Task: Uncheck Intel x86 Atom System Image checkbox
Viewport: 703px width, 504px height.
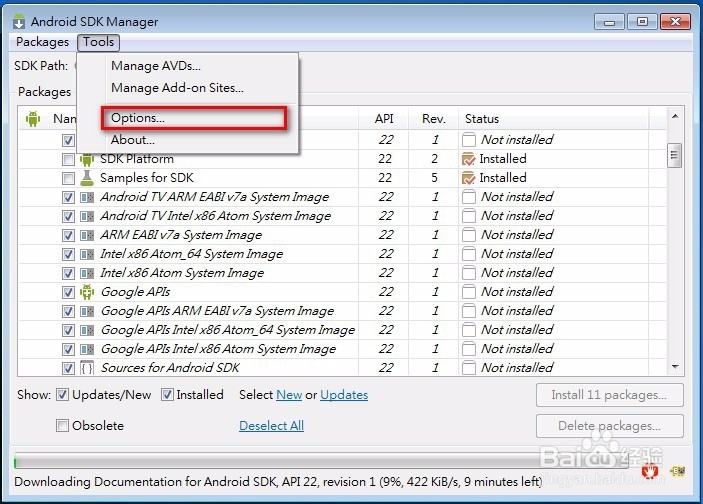Action: 68,274
